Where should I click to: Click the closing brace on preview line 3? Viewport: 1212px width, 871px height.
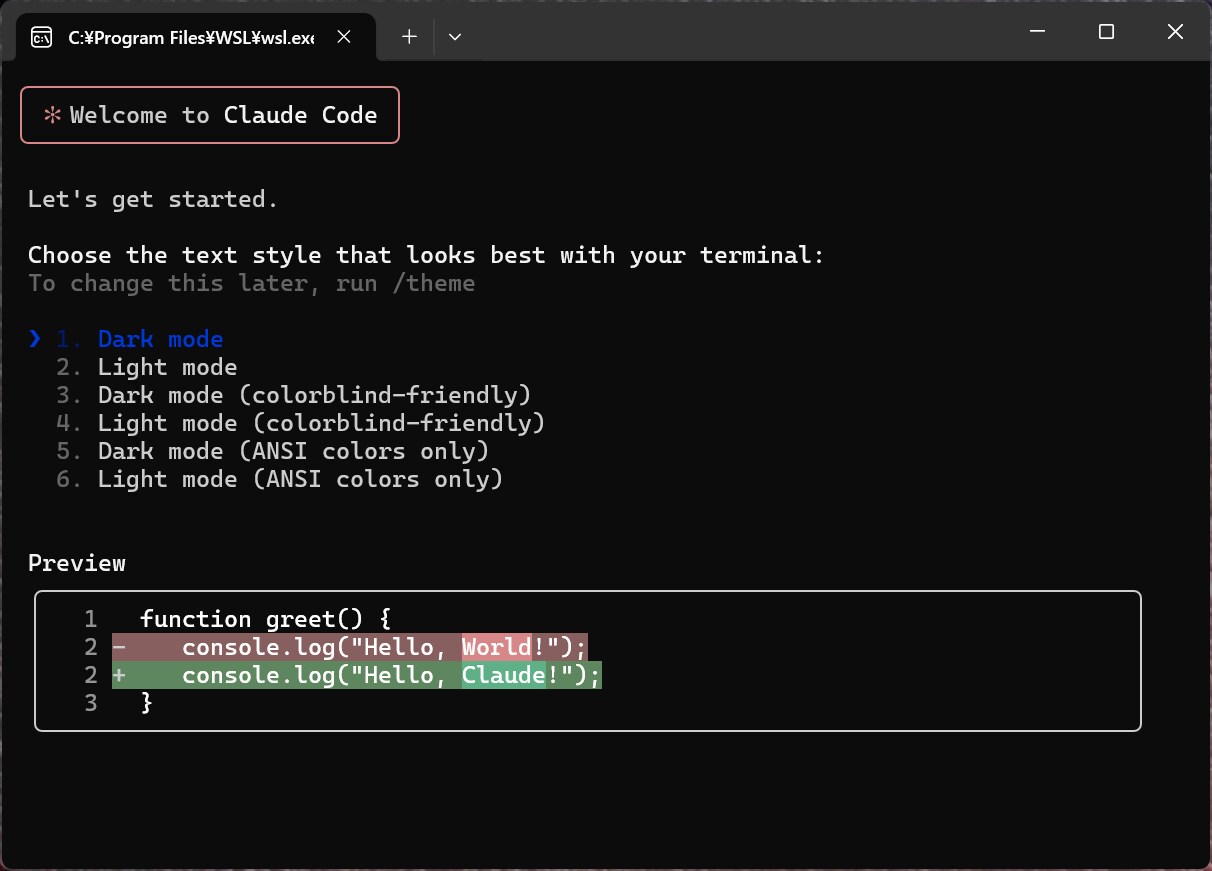[147, 703]
